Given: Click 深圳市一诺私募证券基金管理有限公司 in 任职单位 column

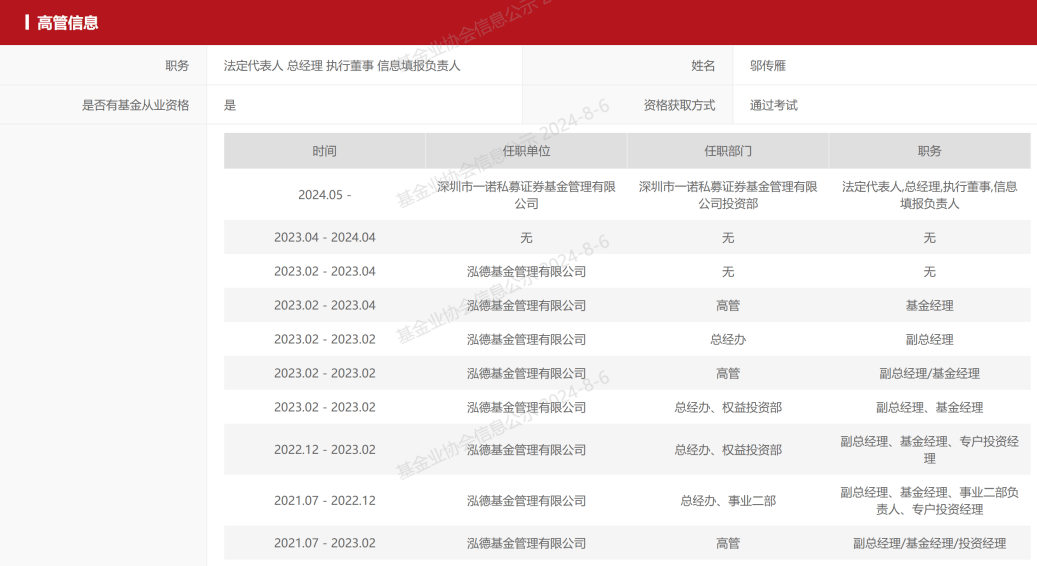Looking at the screenshot, I should point(526,195).
